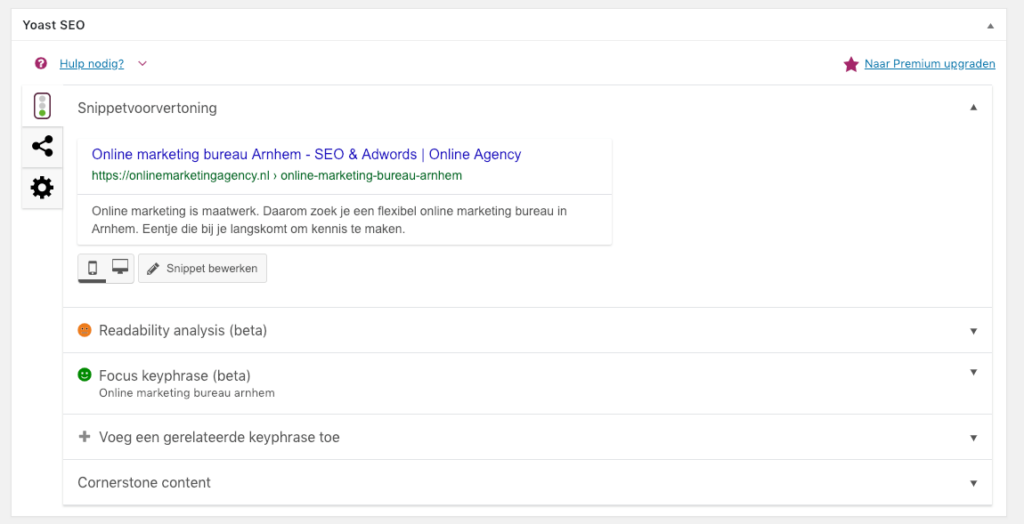1024x524 pixels.
Task: Open the social share settings tab
Action: pyautogui.click(x=42, y=146)
